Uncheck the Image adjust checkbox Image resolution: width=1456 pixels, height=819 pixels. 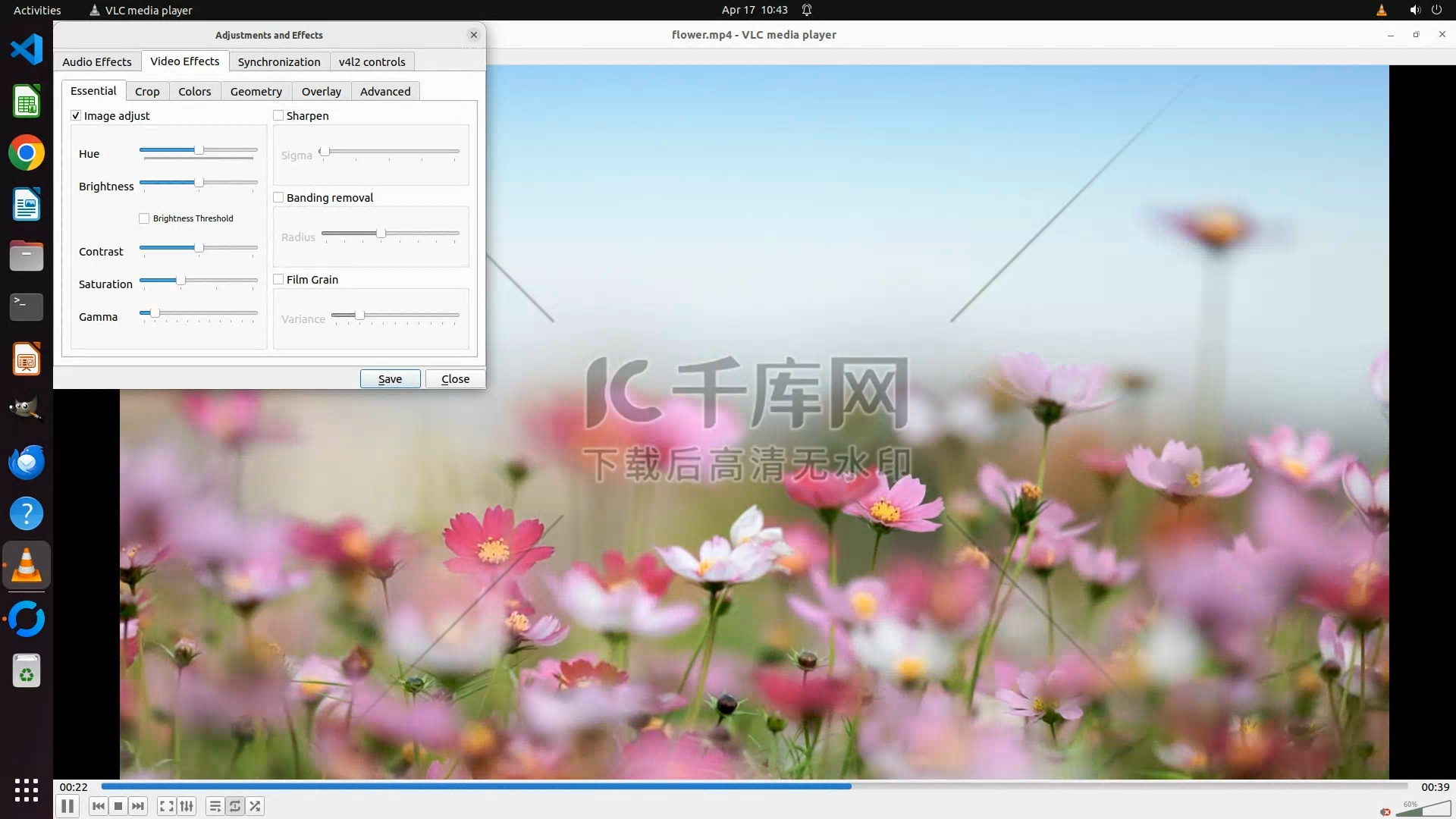pos(76,115)
